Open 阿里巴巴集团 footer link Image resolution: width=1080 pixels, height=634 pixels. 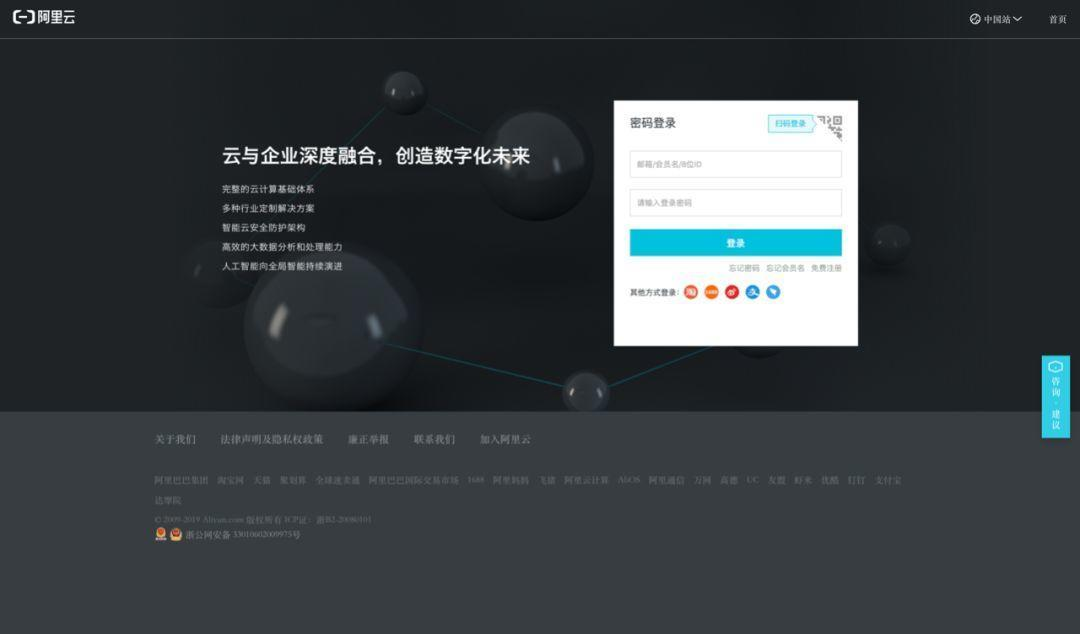[181, 480]
